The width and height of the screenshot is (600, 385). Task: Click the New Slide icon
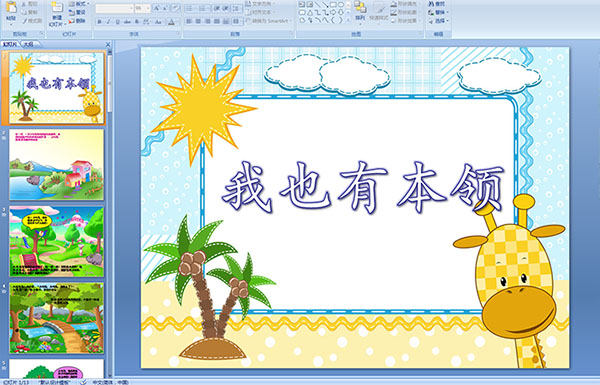pos(57,8)
